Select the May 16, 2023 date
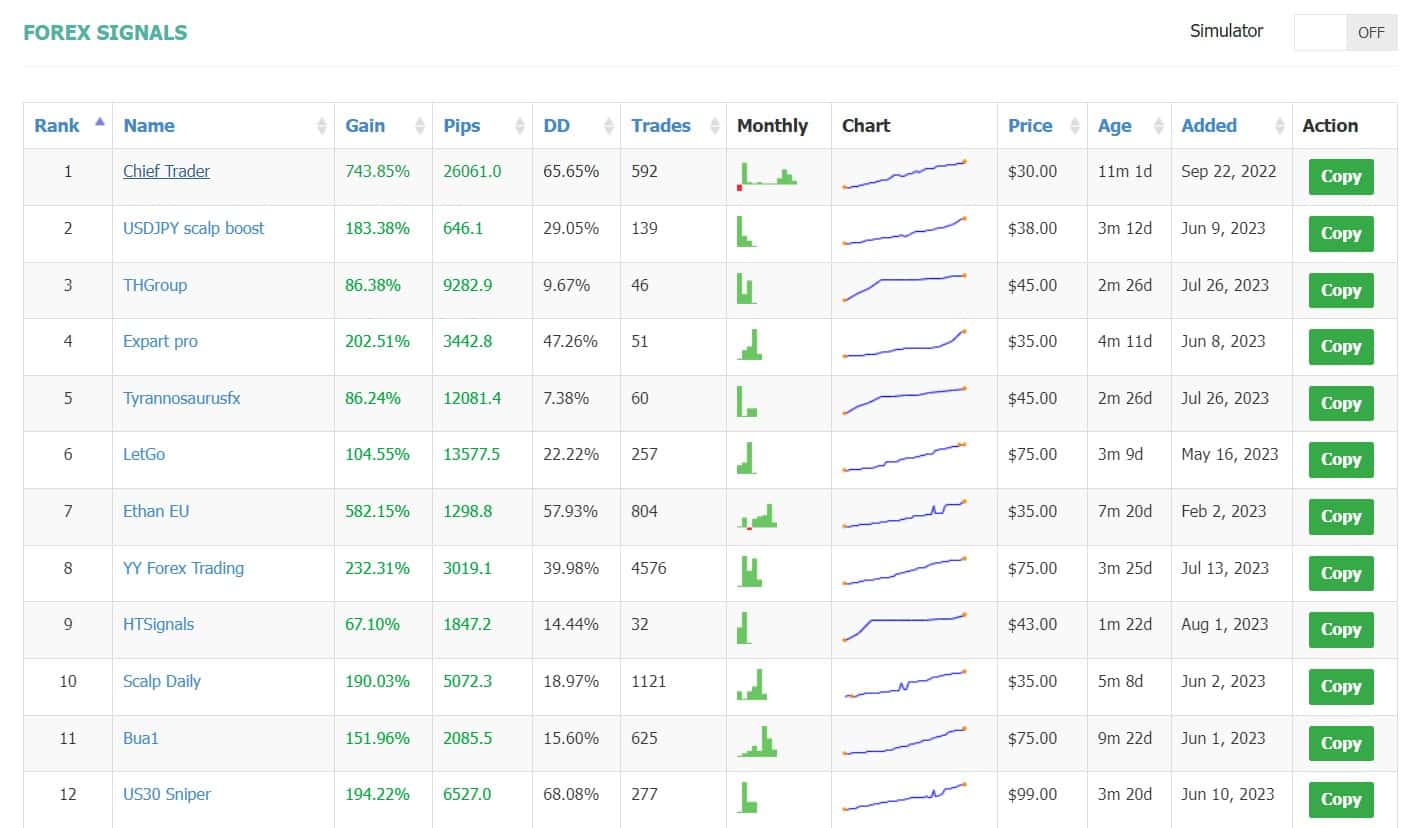1416x828 pixels. pyautogui.click(x=1230, y=454)
